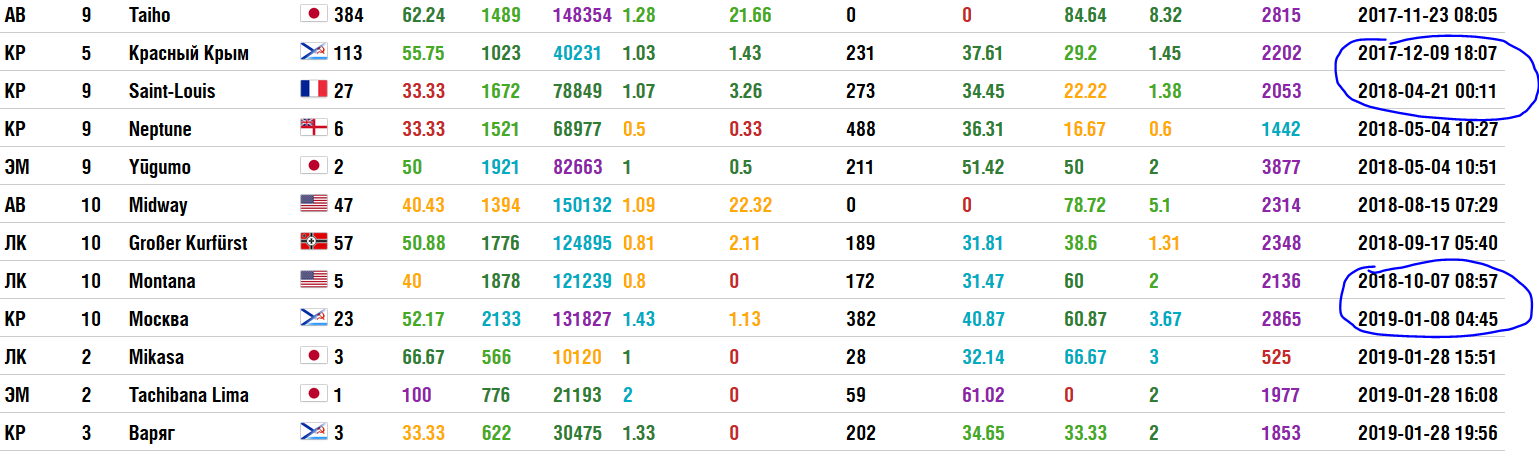This screenshot has height=459, width=1539.
Task: Click the damage value 30475 for Варяг
Action: [577, 433]
